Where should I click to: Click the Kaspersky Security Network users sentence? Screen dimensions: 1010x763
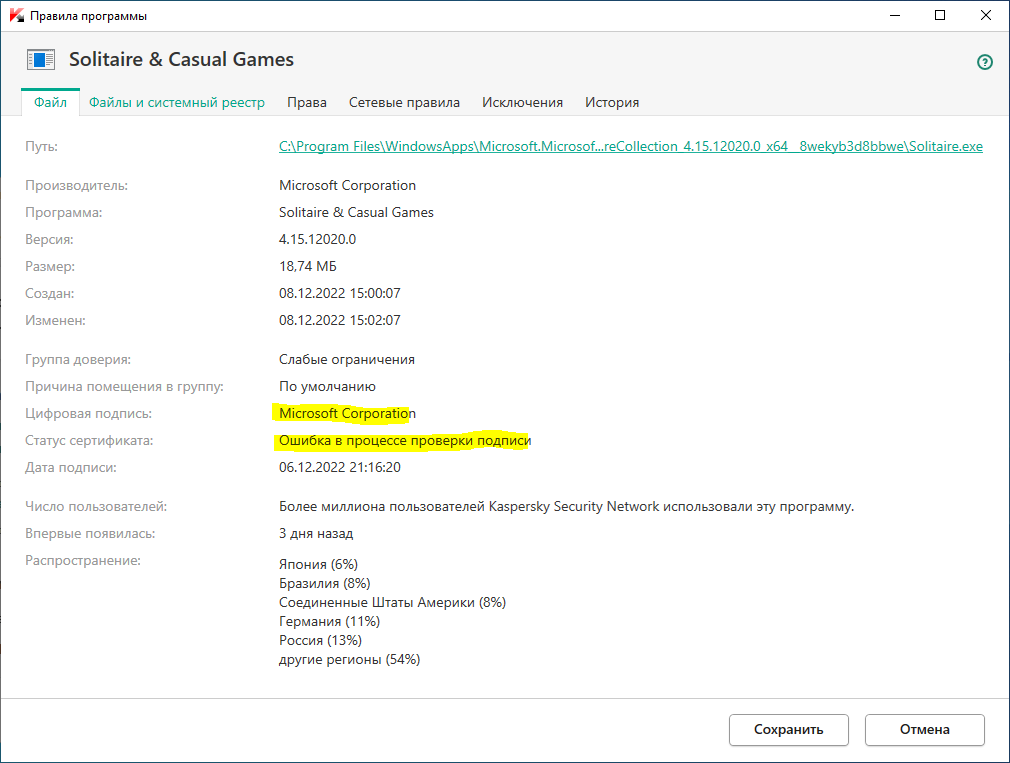tap(566, 507)
